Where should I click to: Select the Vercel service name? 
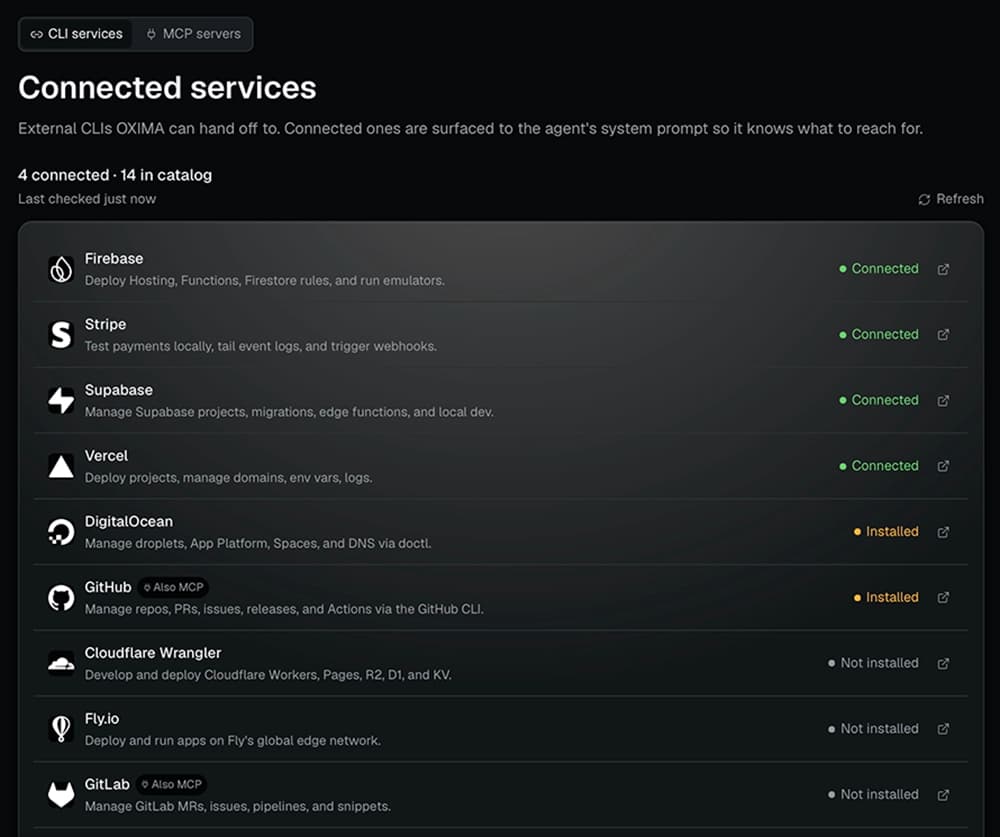coord(107,456)
